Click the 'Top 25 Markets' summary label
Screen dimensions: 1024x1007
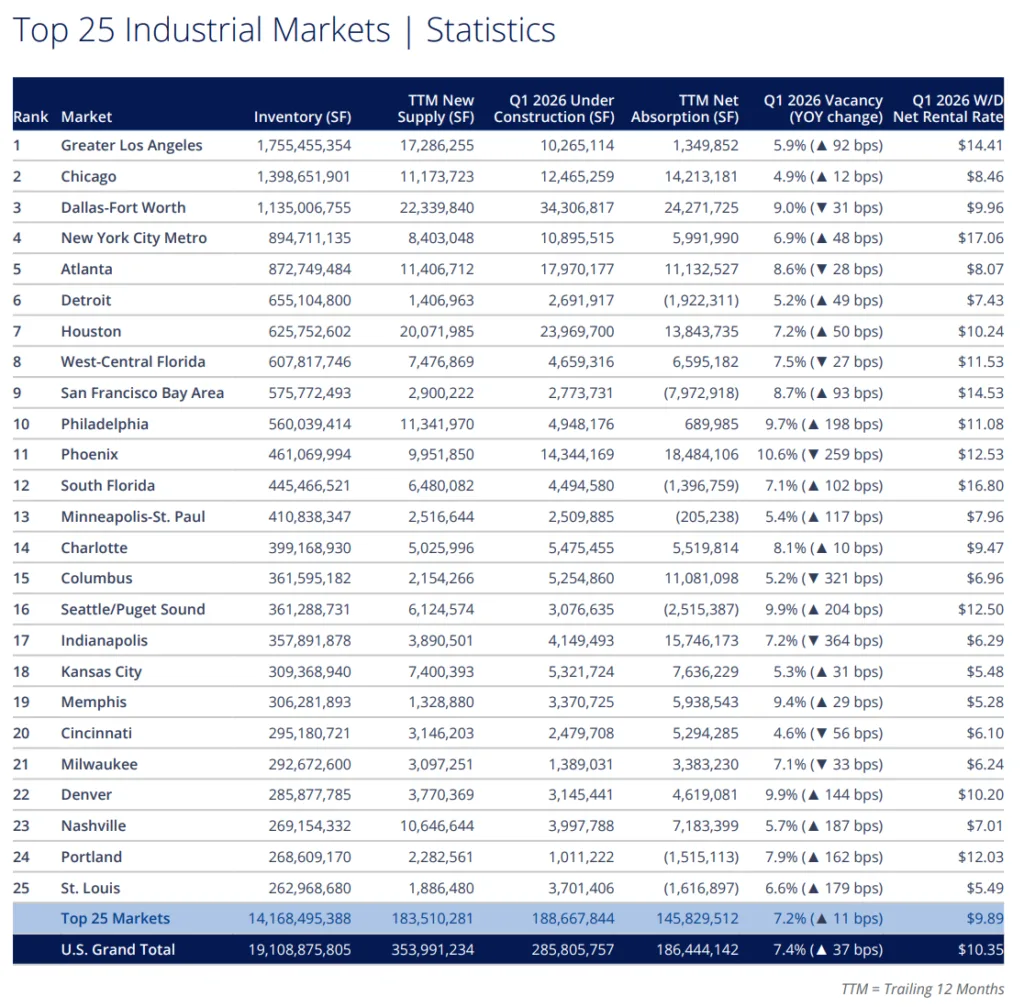(115, 919)
